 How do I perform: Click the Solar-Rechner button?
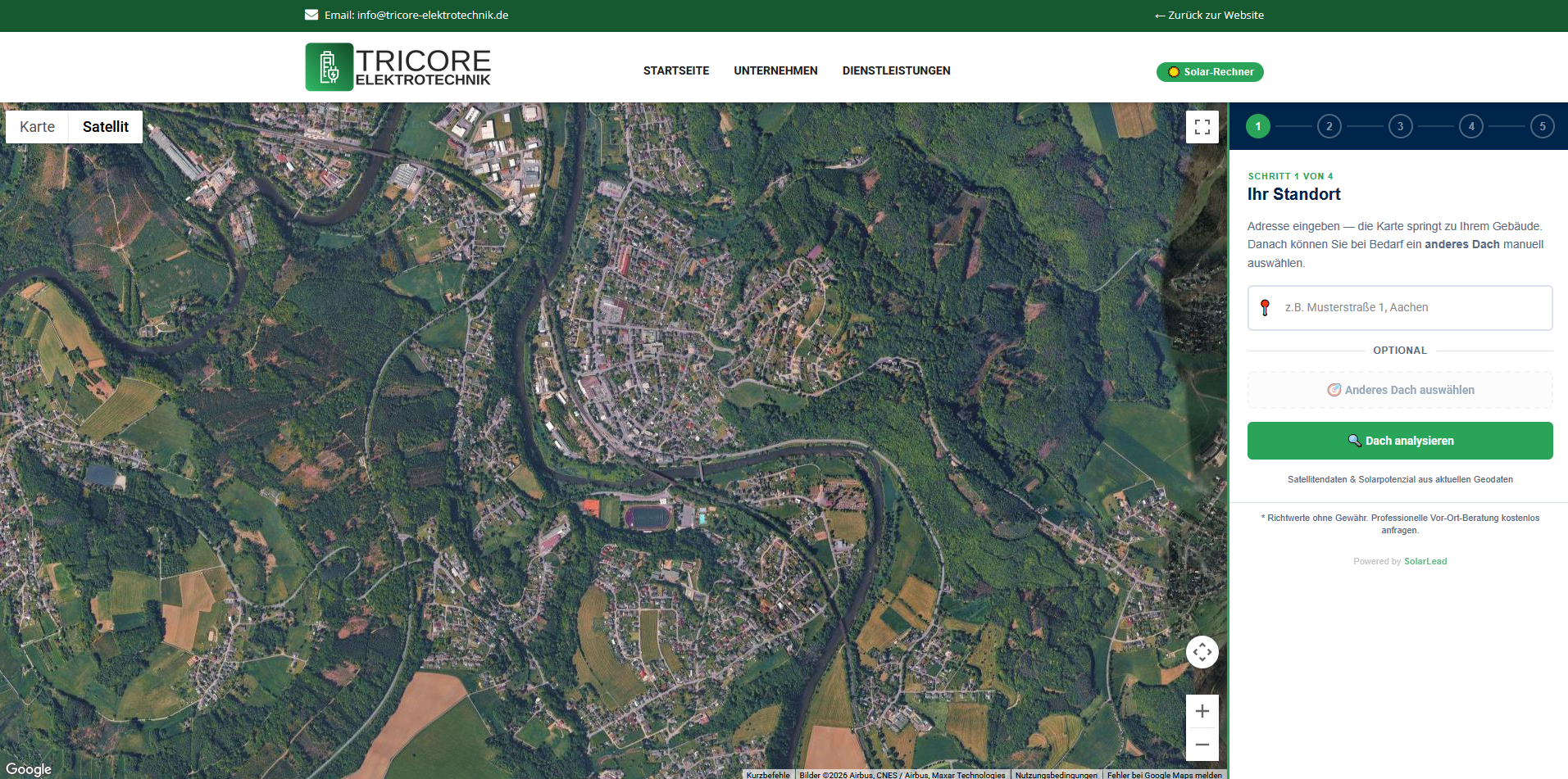point(1210,72)
